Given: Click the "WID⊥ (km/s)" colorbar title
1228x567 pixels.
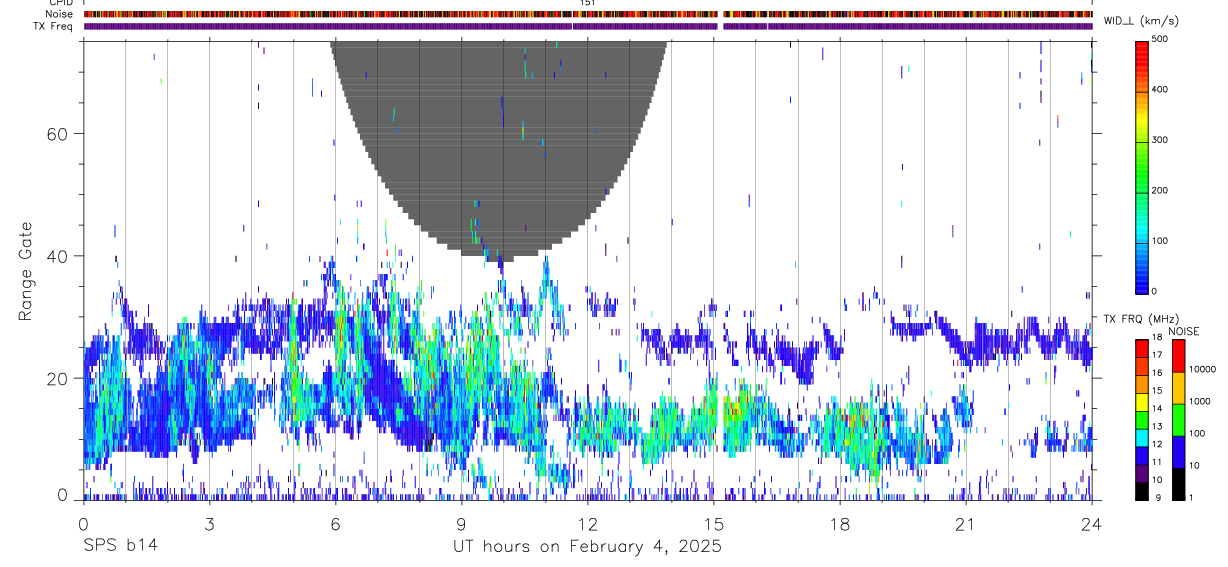Looking at the screenshot, I should point(1144,21).
